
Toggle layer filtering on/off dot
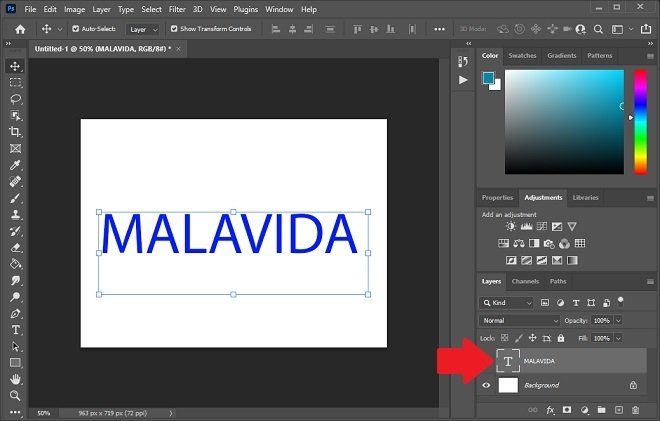tap(620, 300)
